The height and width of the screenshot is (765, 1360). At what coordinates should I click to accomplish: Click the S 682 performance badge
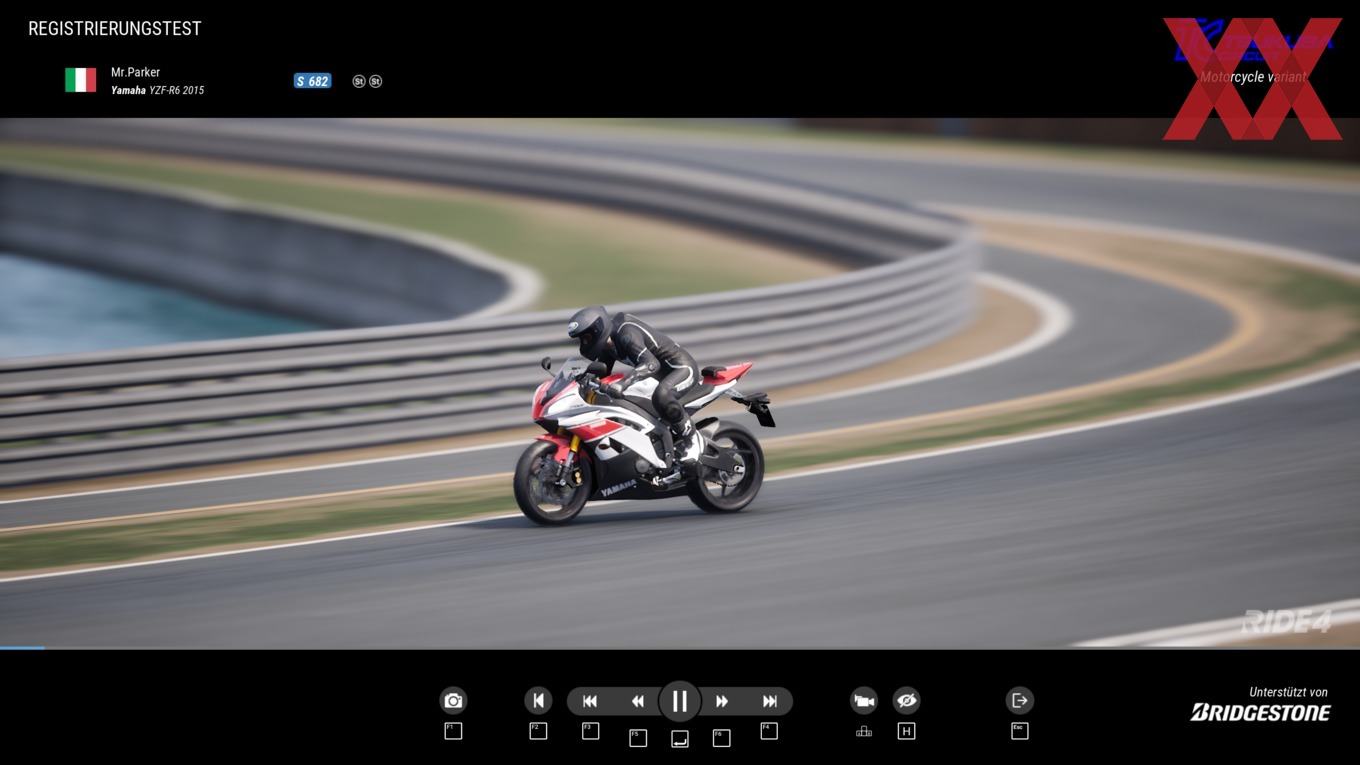pos(312,81)
